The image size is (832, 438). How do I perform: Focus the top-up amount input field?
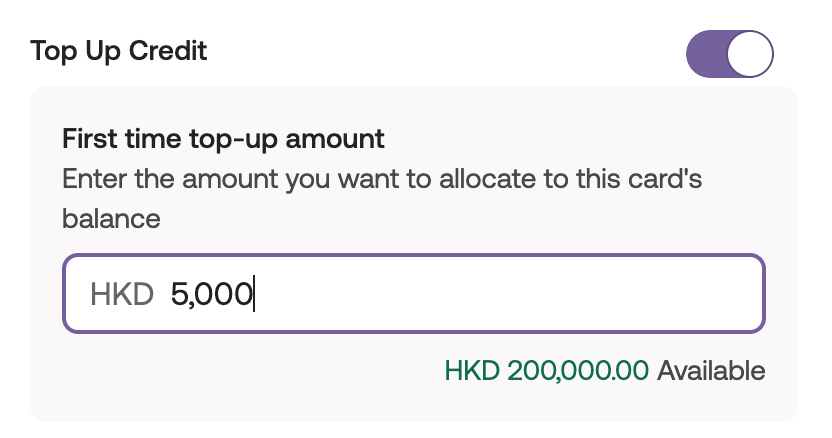coord(500,294)
